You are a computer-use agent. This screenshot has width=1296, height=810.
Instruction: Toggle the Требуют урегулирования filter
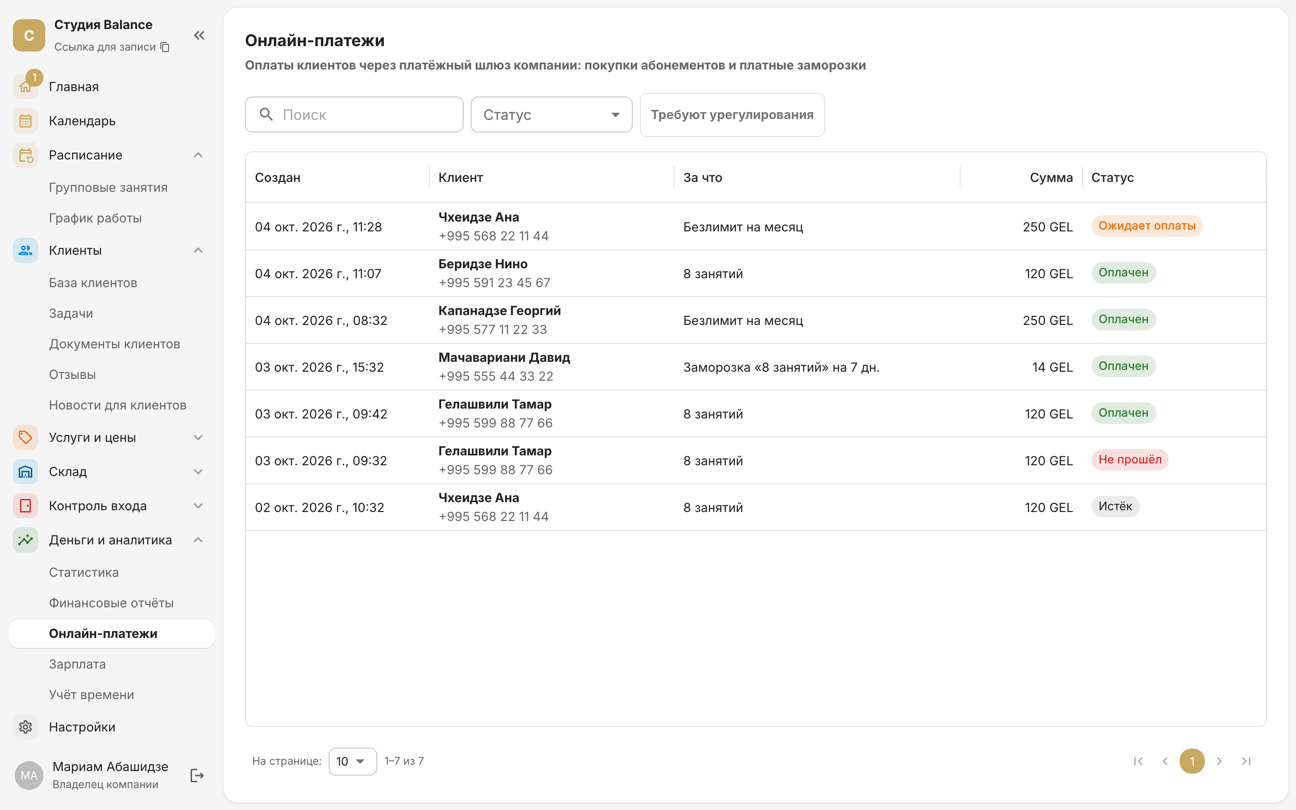[x=732, y=115]
